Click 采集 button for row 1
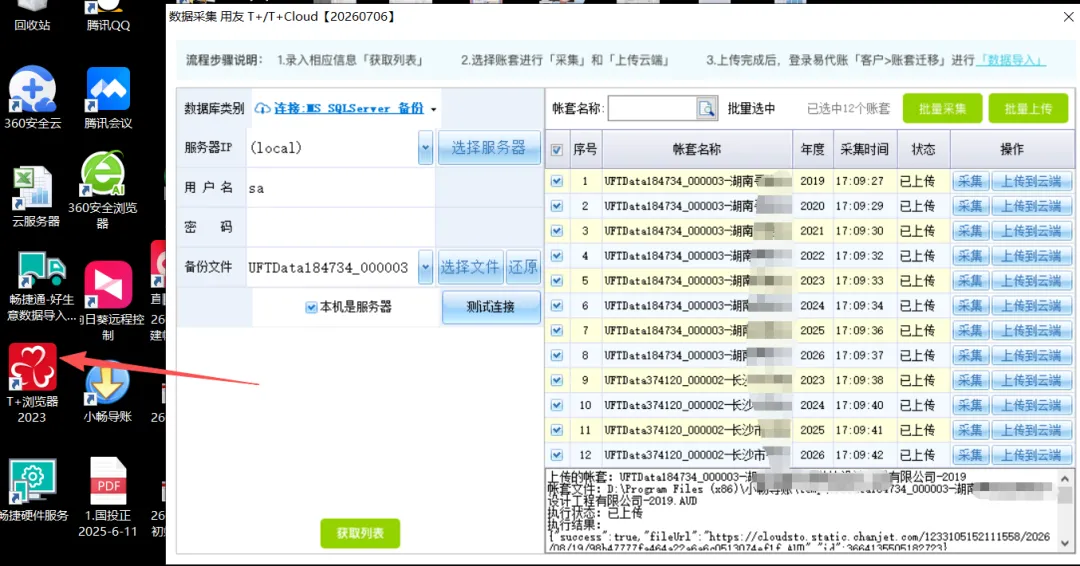Screen dimensions: 1080x566 pos(970,181)
